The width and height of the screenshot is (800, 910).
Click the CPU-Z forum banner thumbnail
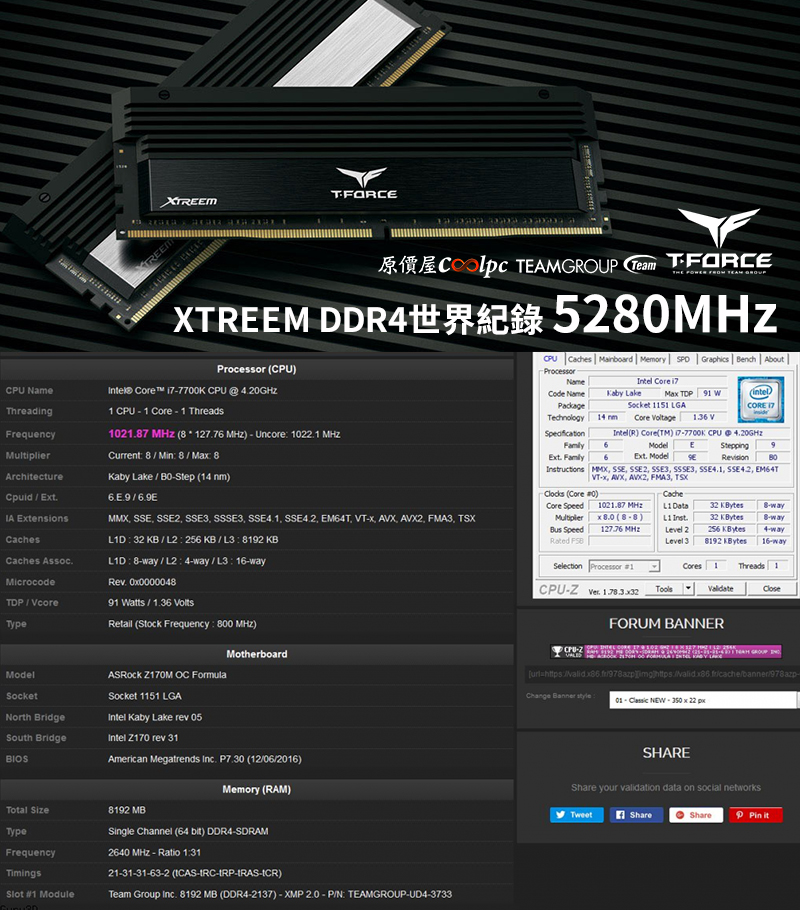coord(666,651)
